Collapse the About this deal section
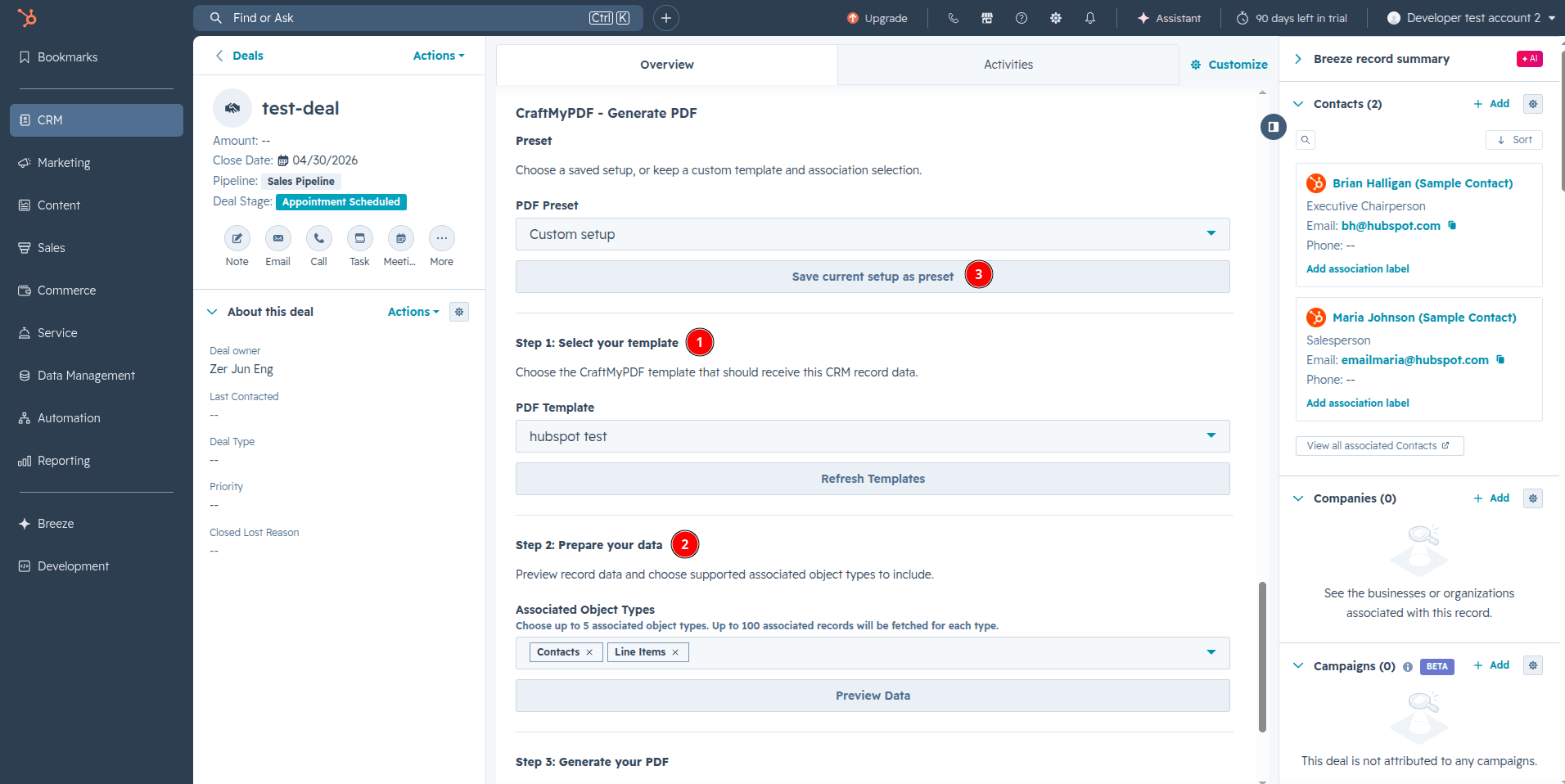This screenshot has height=784, width=1565. tap(212, 312)
